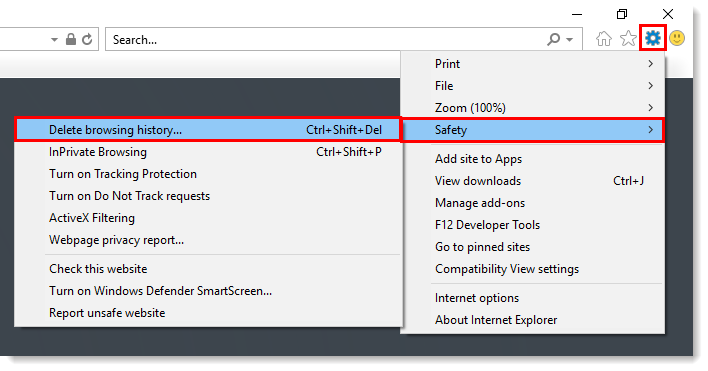Open Internet options
This screenshot has width=708, height=371.
click(x=533, y=298)
